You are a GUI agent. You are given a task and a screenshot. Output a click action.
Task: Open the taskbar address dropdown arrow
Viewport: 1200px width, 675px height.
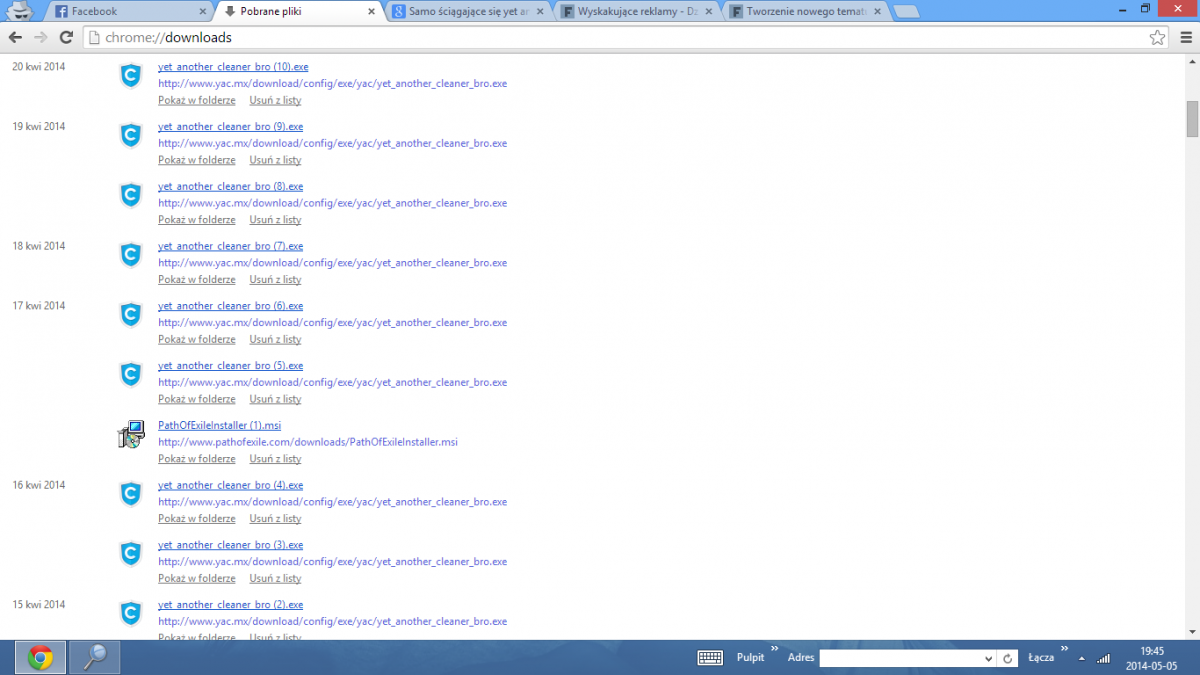point(989,658)
